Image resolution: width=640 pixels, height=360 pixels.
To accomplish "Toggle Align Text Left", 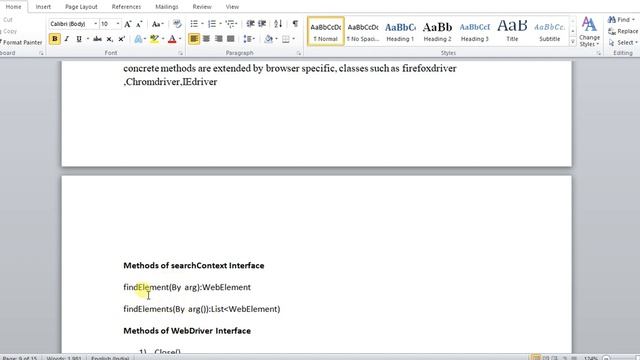I will point(194,39).
